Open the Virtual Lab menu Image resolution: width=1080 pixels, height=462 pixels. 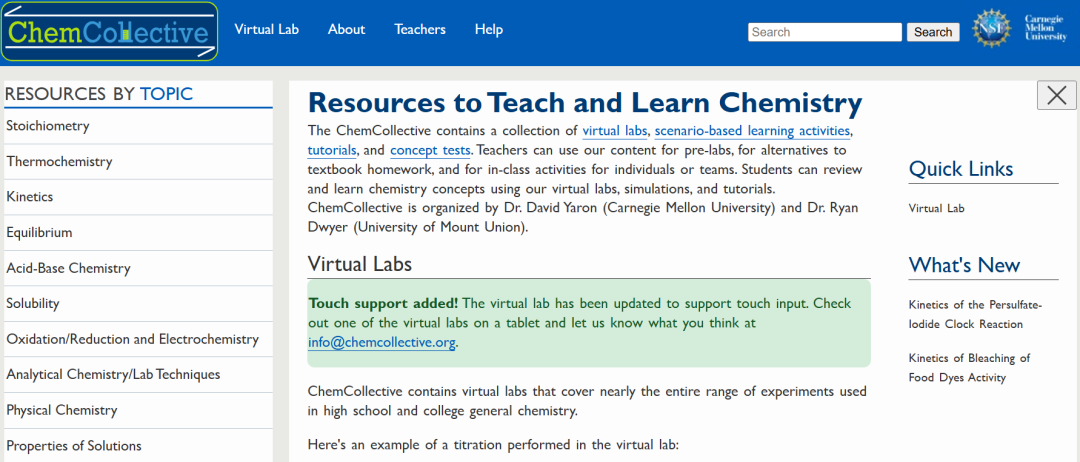266,29
